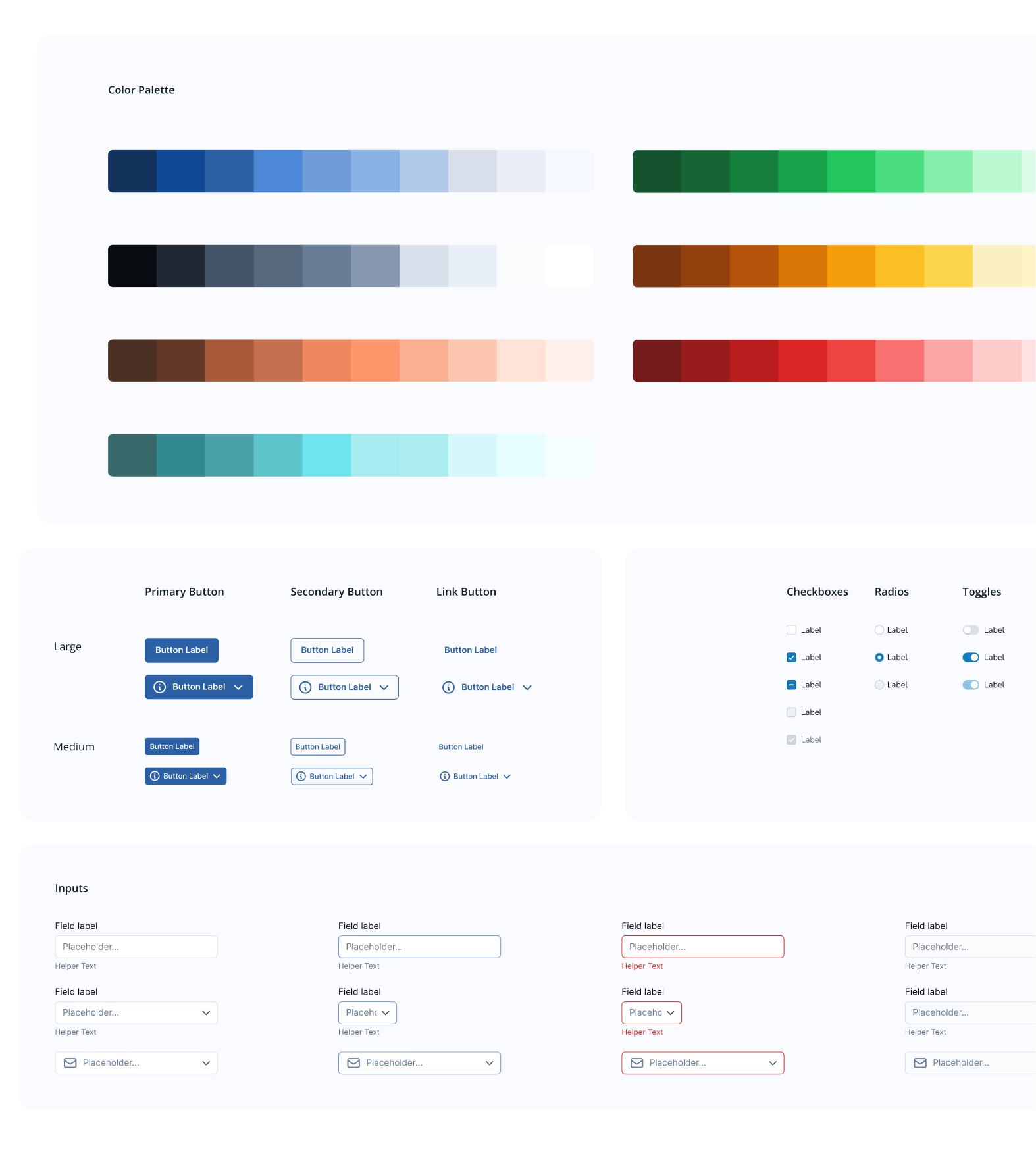Click large secondary Button Label without icon
The image size is (1036, 1150).
(x=327, y=650)
